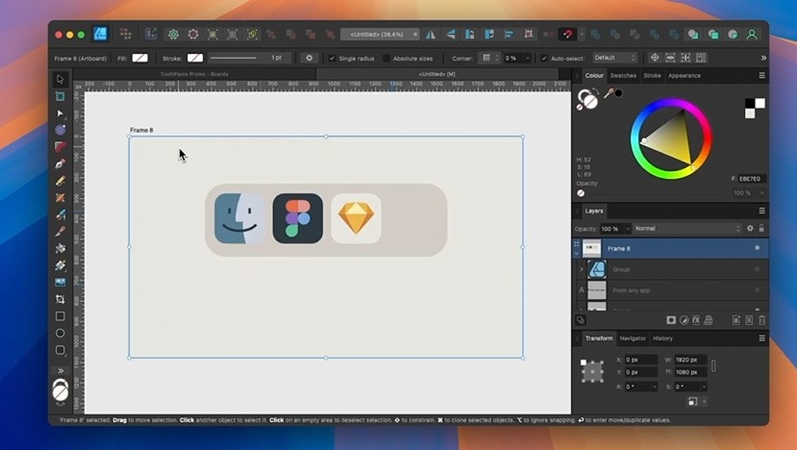This screenshot has height=450, width=797.
Task: Select the Ellipse shape tool
Action: click(60, 333)
